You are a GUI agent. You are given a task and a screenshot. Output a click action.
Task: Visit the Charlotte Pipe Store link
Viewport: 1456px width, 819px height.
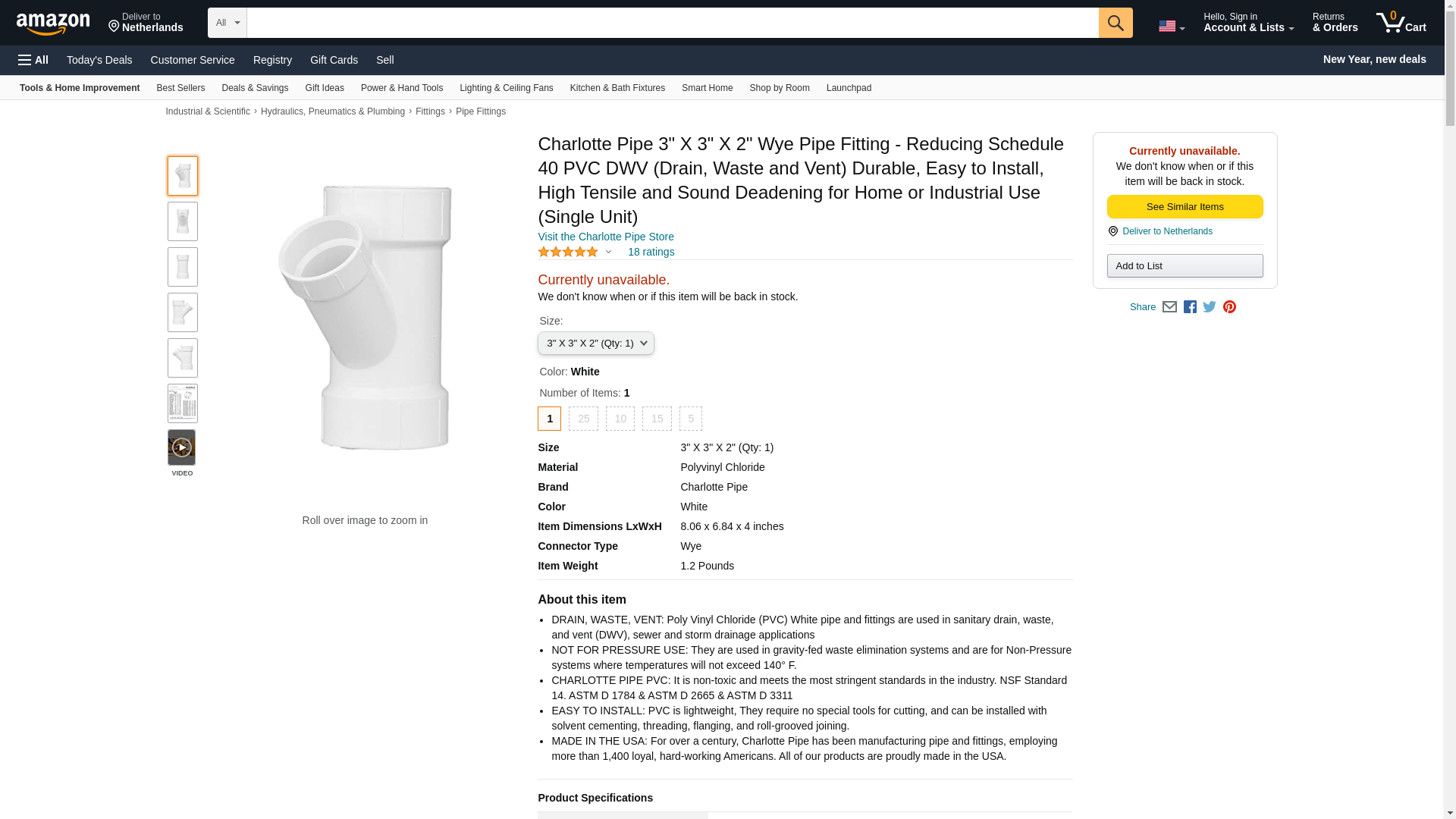click(605, 237)
